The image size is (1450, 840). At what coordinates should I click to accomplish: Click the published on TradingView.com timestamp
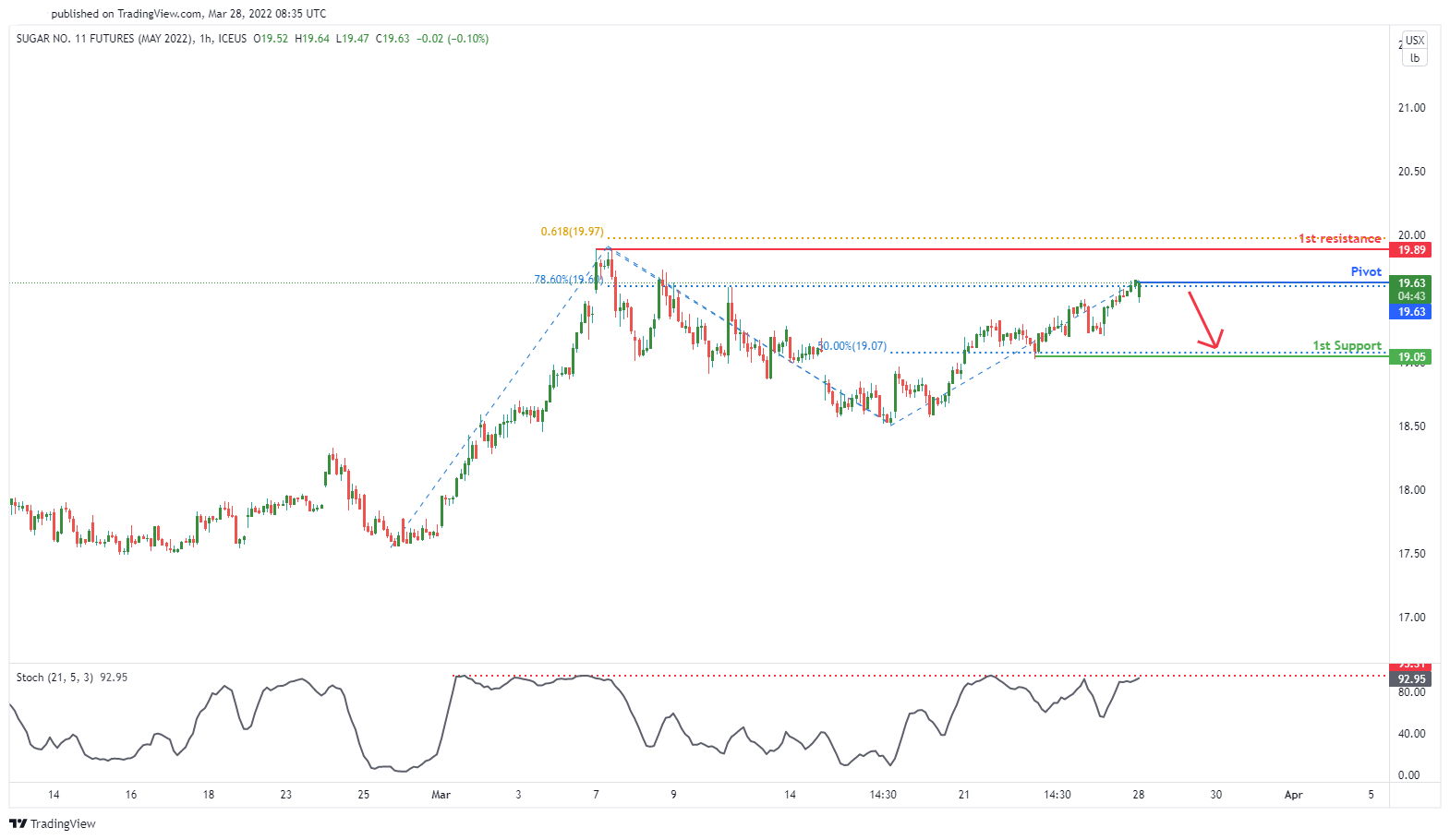188,14
